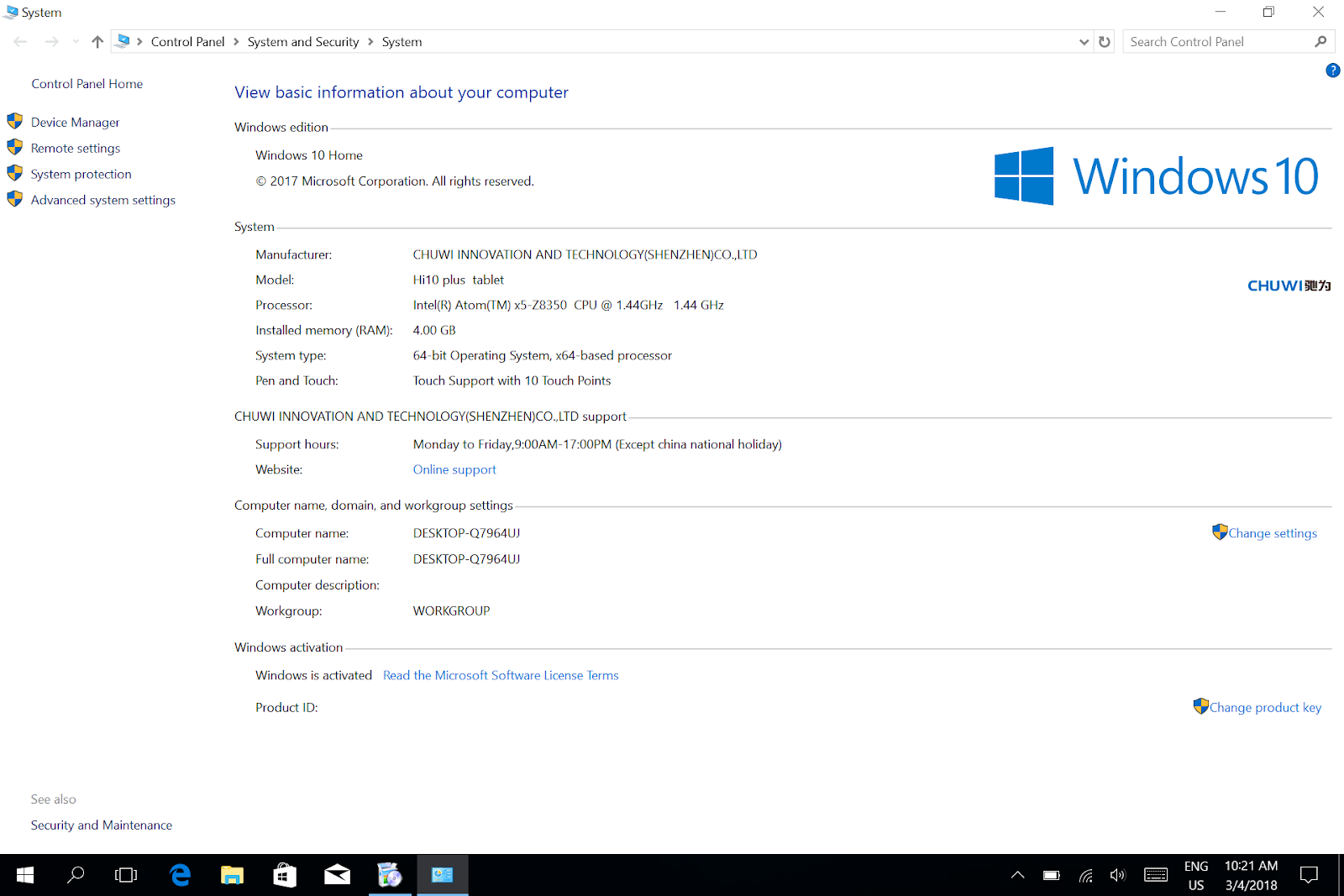This screenshot has width=1344, height=896.
Task: Click the '64-bit Operating System' system type text
Action: (x=543, y=356)
